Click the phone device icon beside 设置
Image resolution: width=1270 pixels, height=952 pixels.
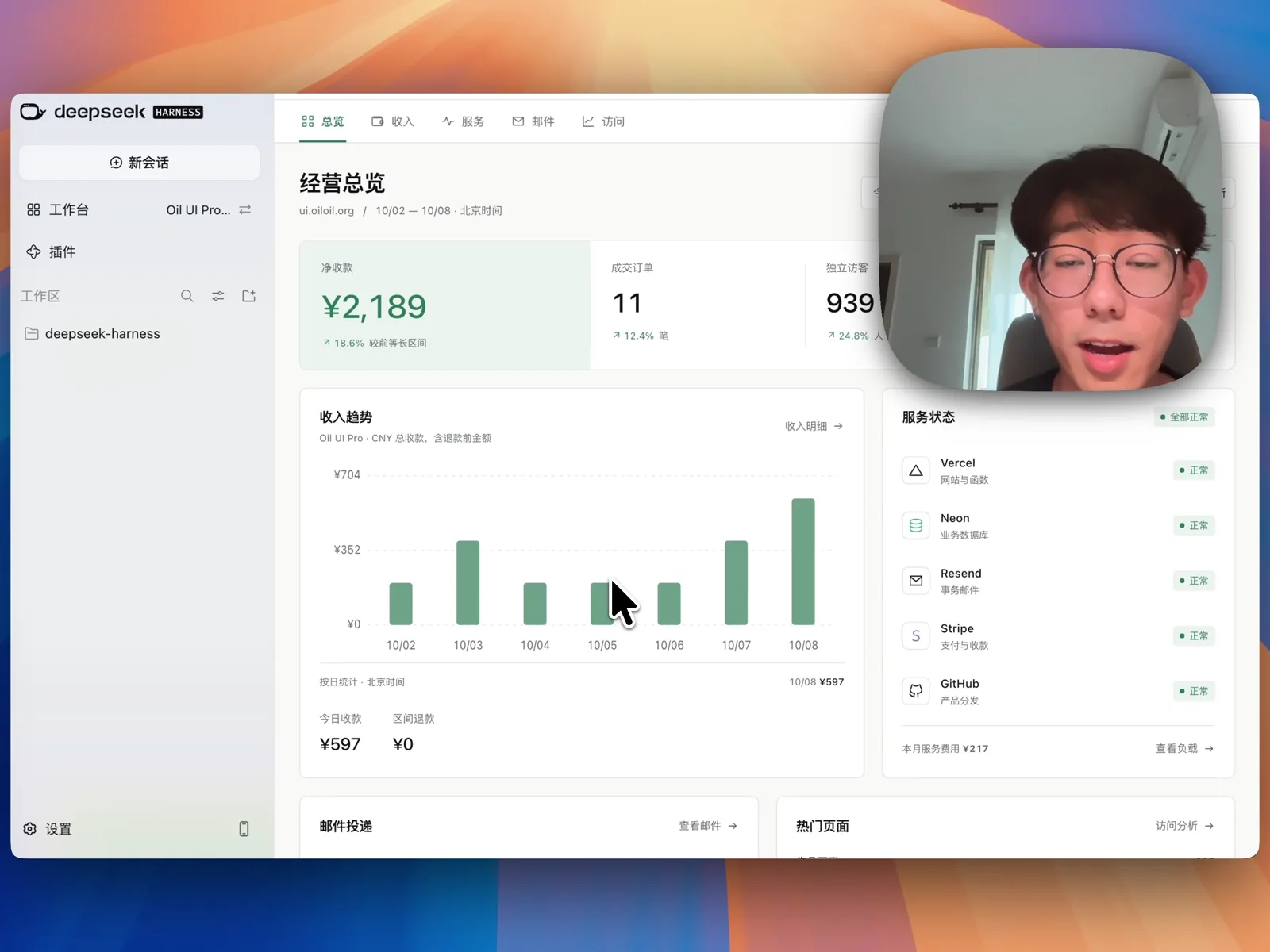pos(244,829)
